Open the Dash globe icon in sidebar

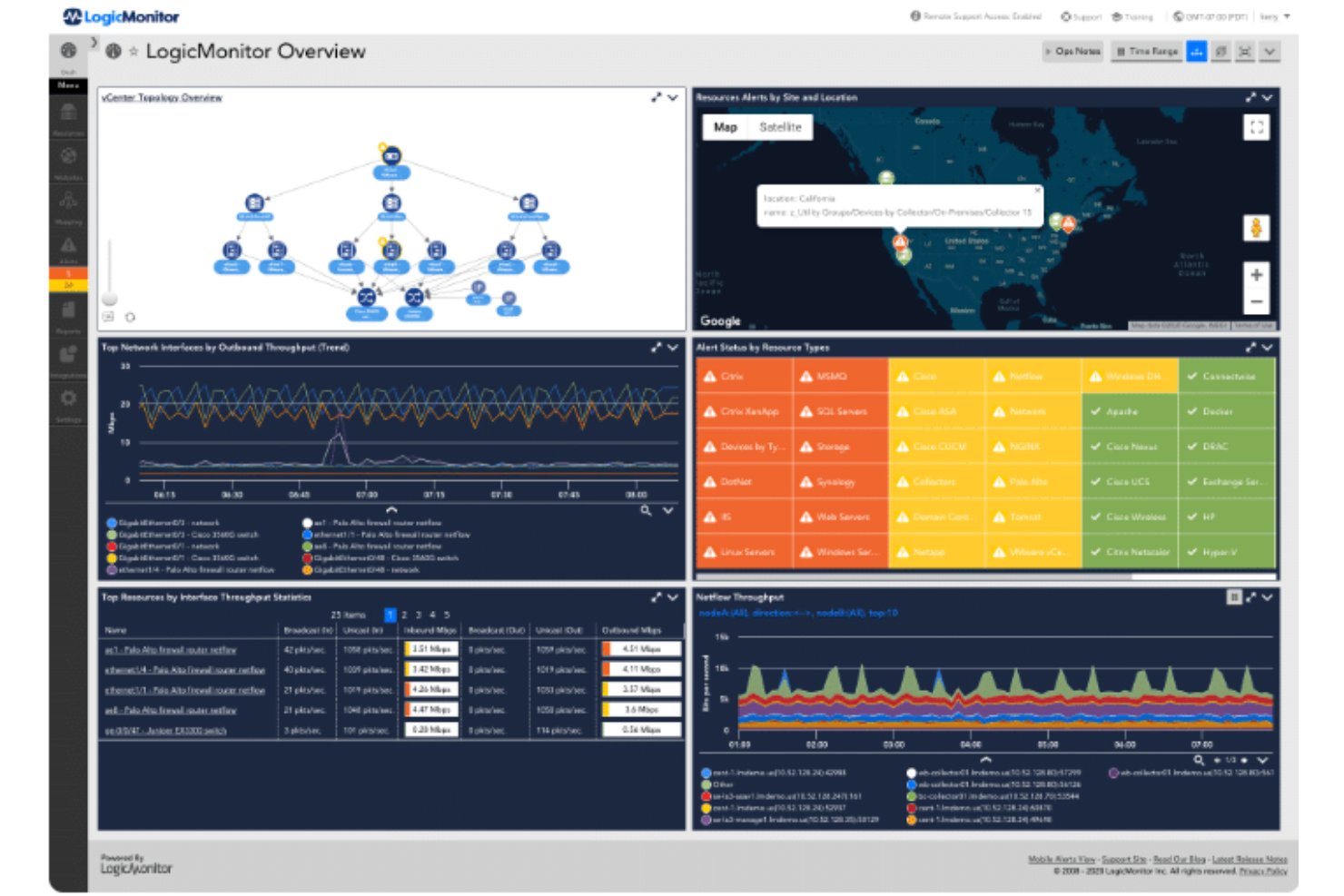(x=68, y=50)
